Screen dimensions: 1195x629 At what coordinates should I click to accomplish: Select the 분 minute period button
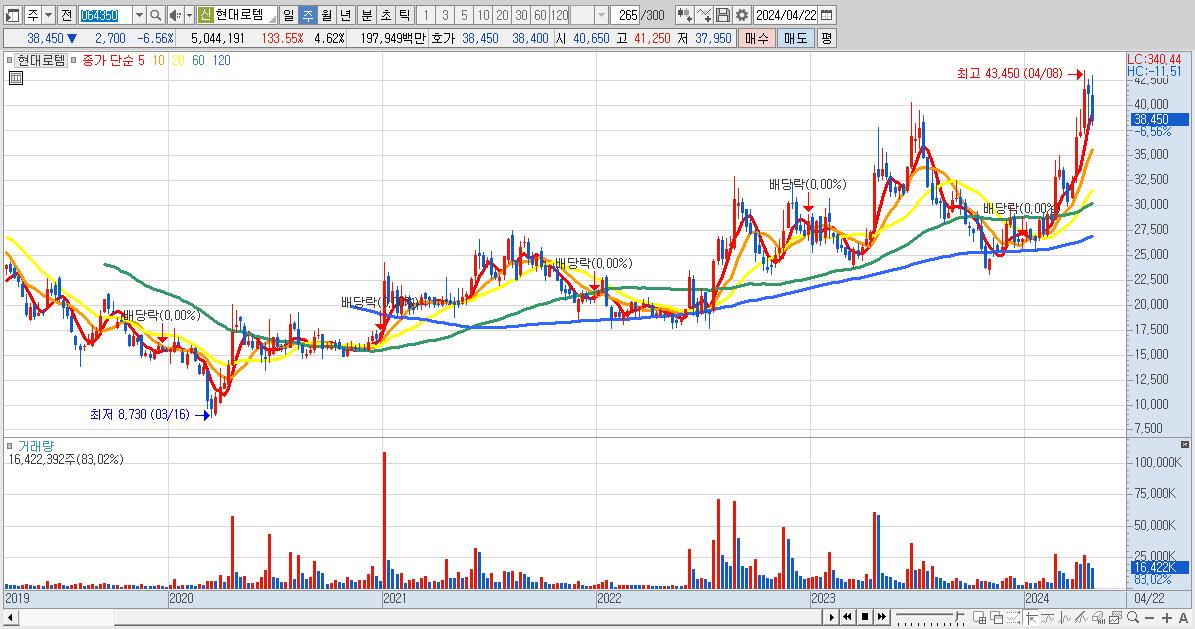pyautogui.click(x=367, y=15)
